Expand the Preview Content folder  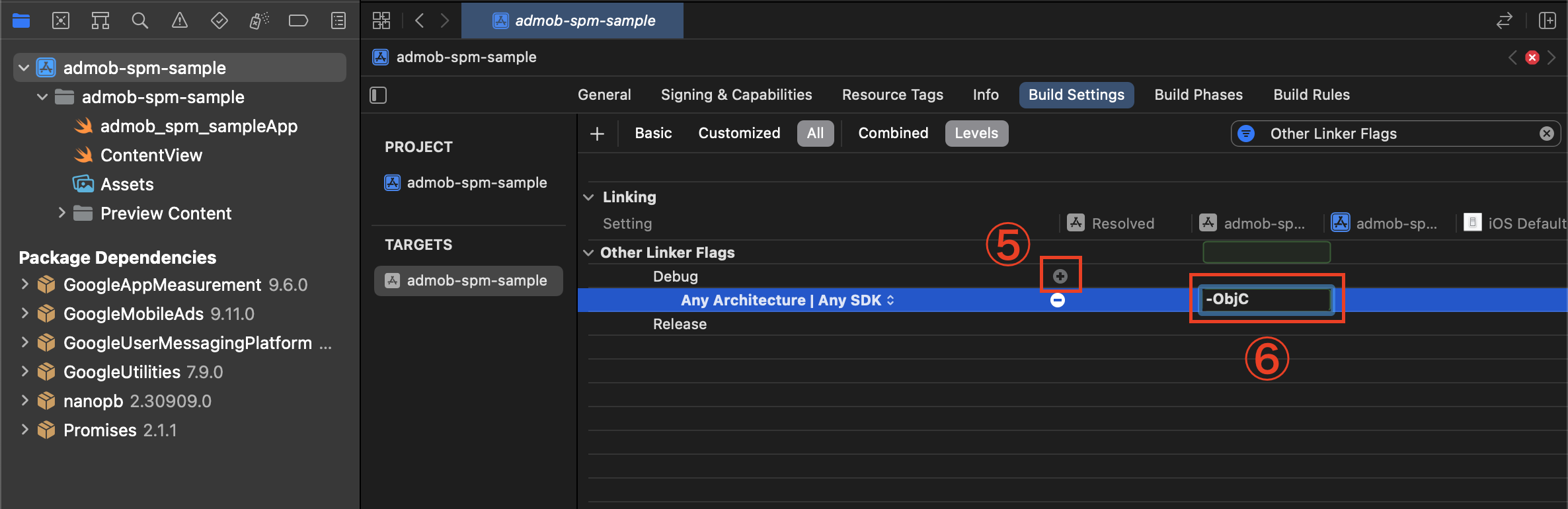61,213
